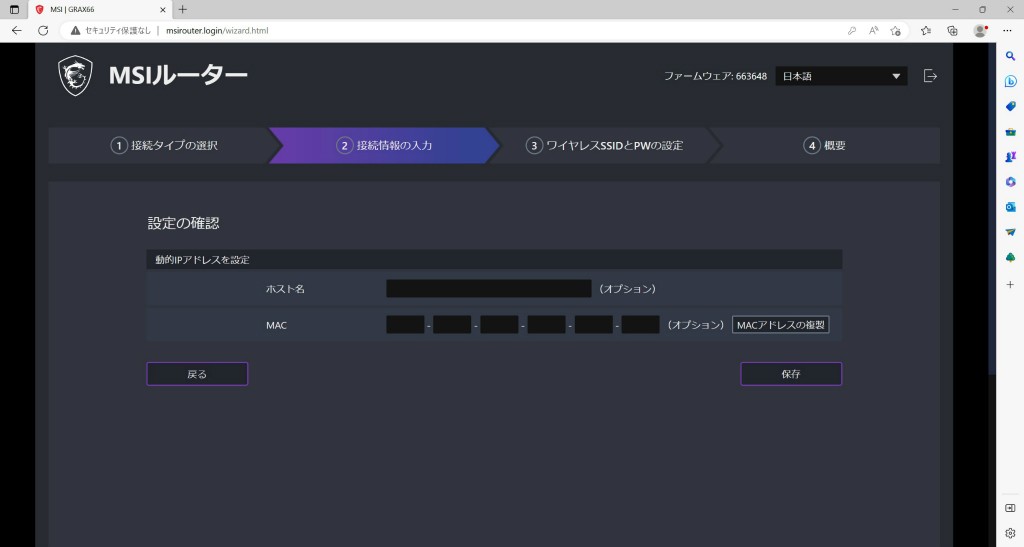Go to step 1 接続タイプの選択
This screenshot has width=1024, height=547.
point(165,145)
